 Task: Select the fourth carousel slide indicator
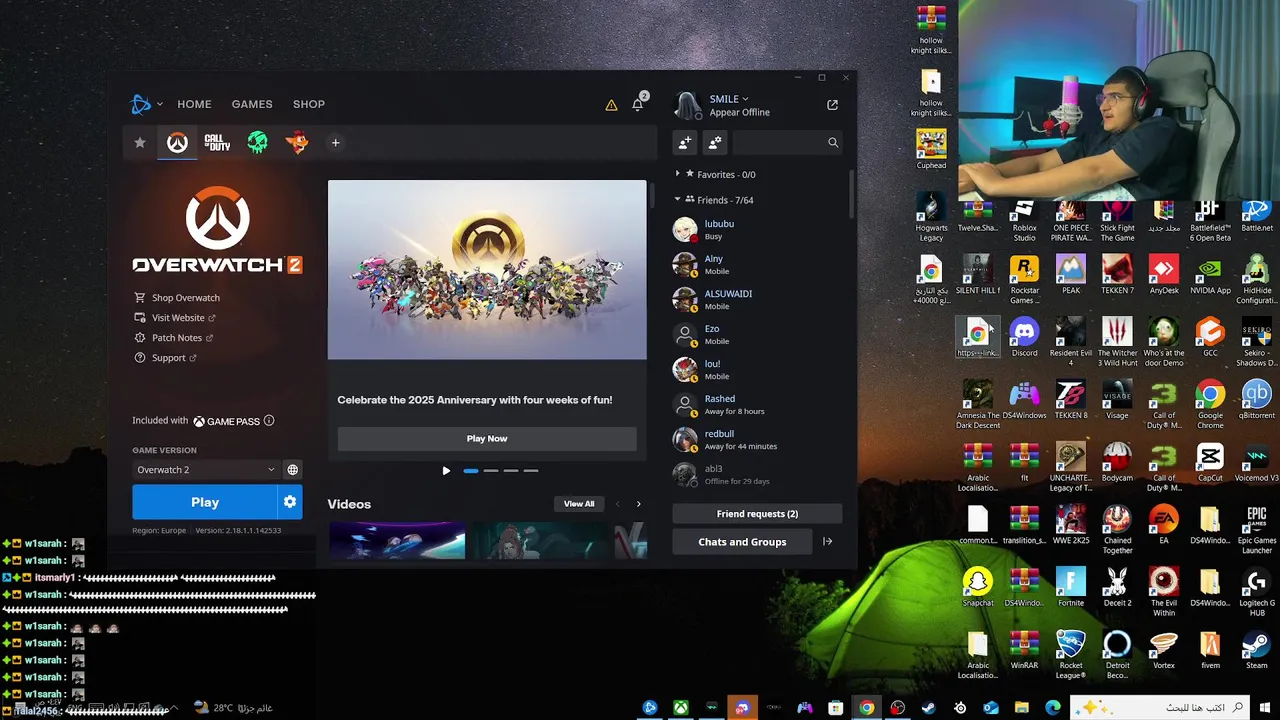click(x=531, y=471)
